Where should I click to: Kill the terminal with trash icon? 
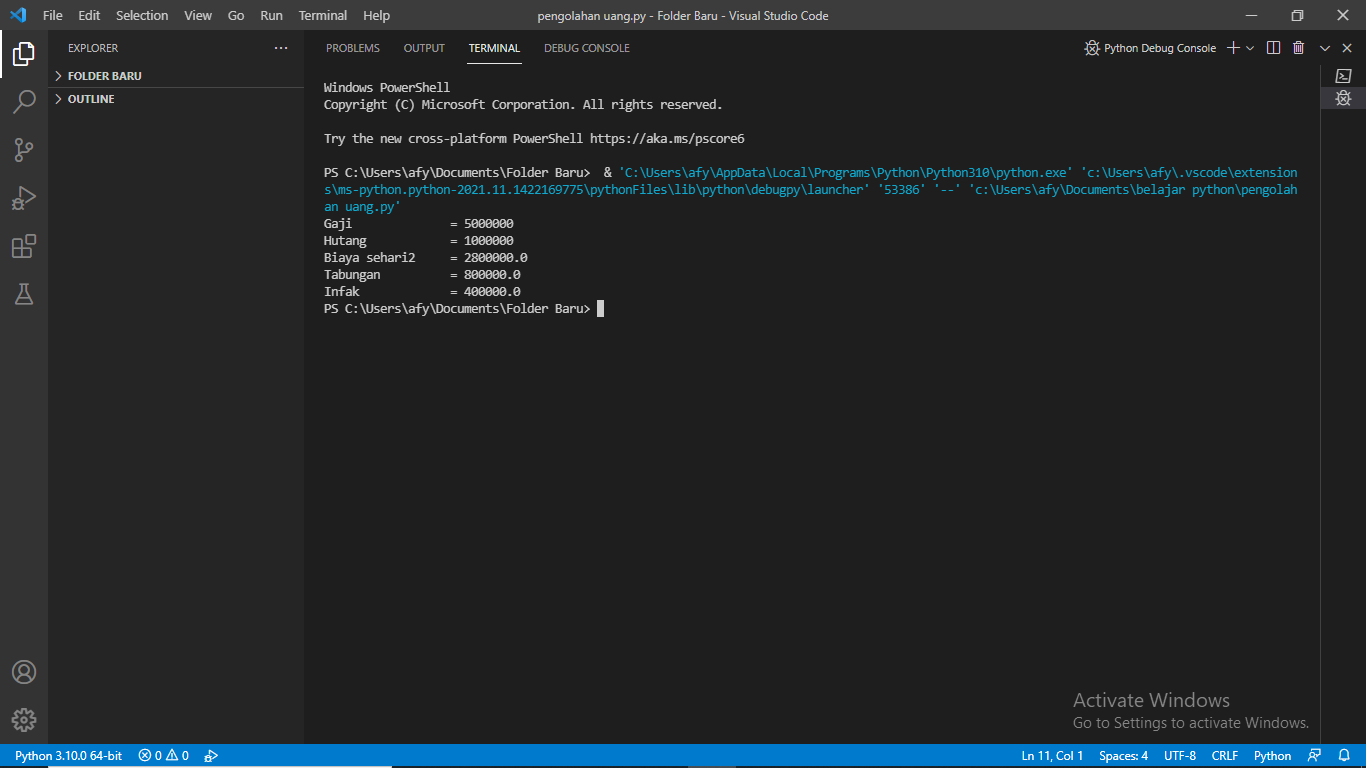coord(1298,48)
